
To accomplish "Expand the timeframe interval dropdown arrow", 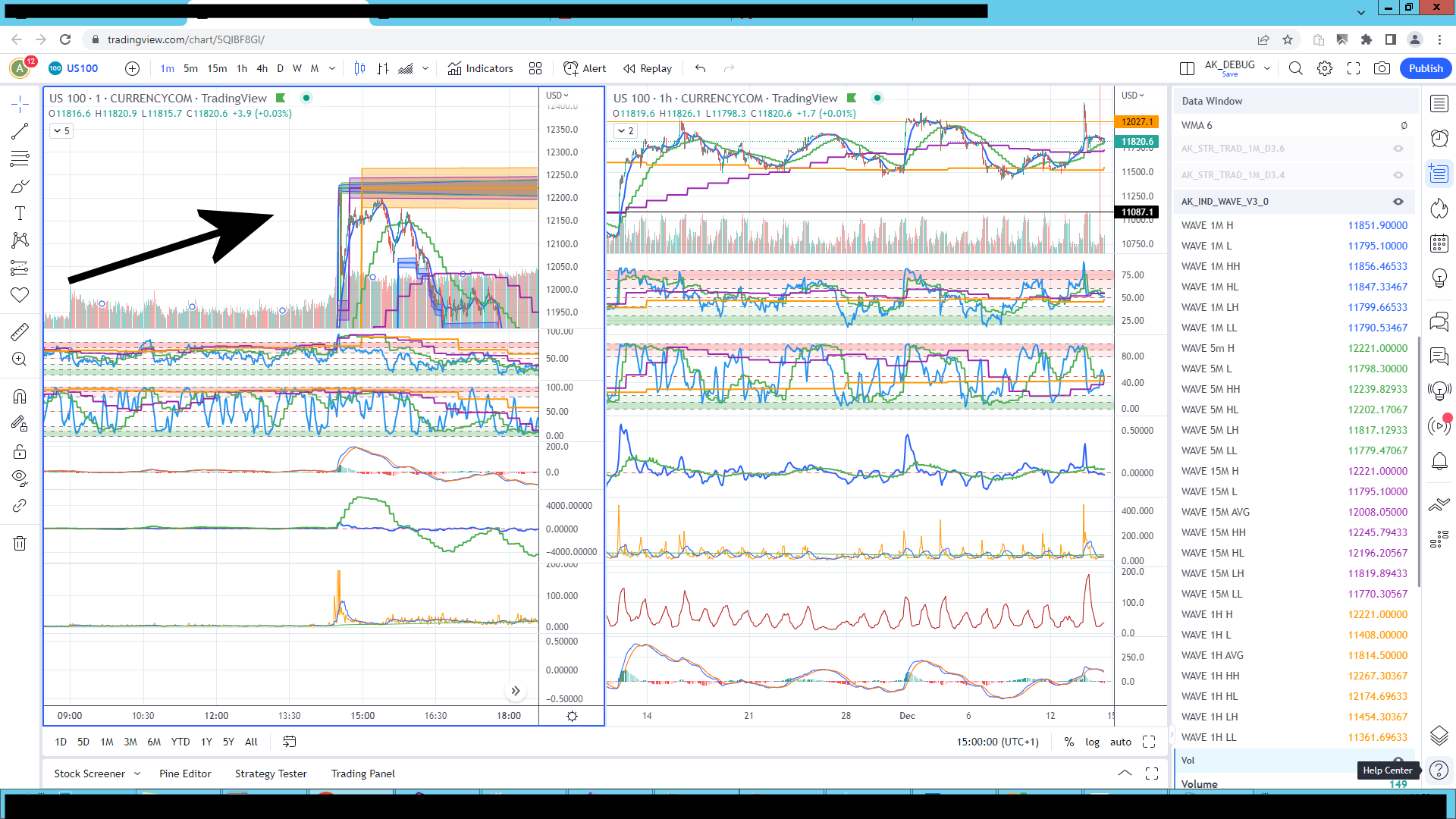I will [332, 68].
